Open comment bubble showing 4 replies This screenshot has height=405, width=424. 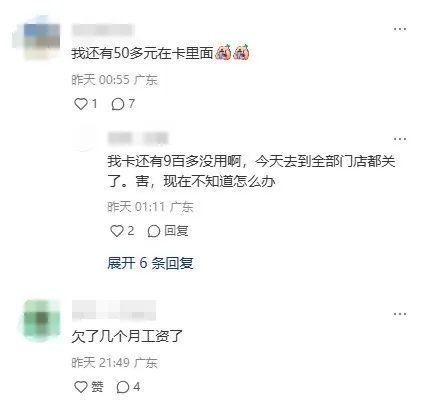[x=128, y=387]
